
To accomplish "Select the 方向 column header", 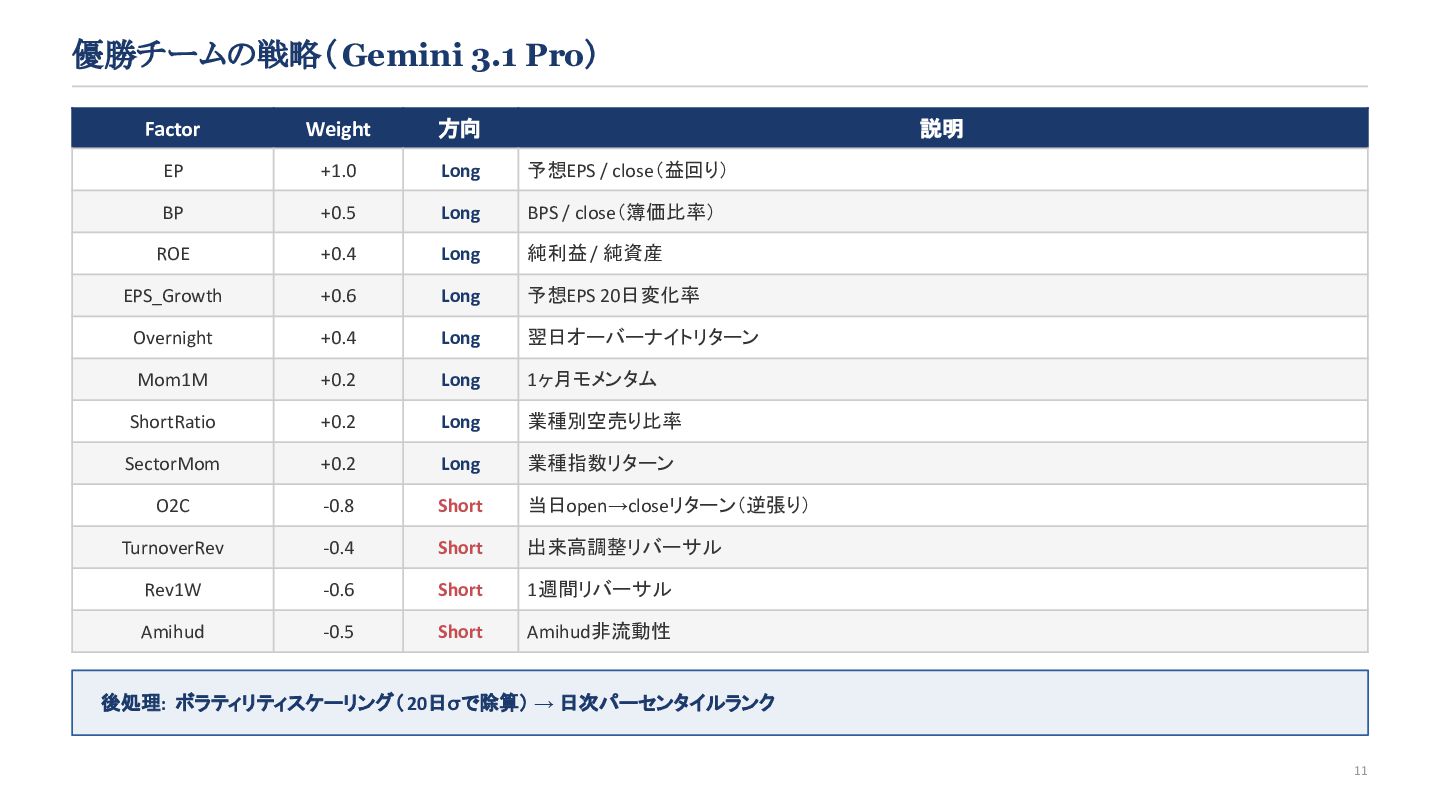I will [460, 129].
